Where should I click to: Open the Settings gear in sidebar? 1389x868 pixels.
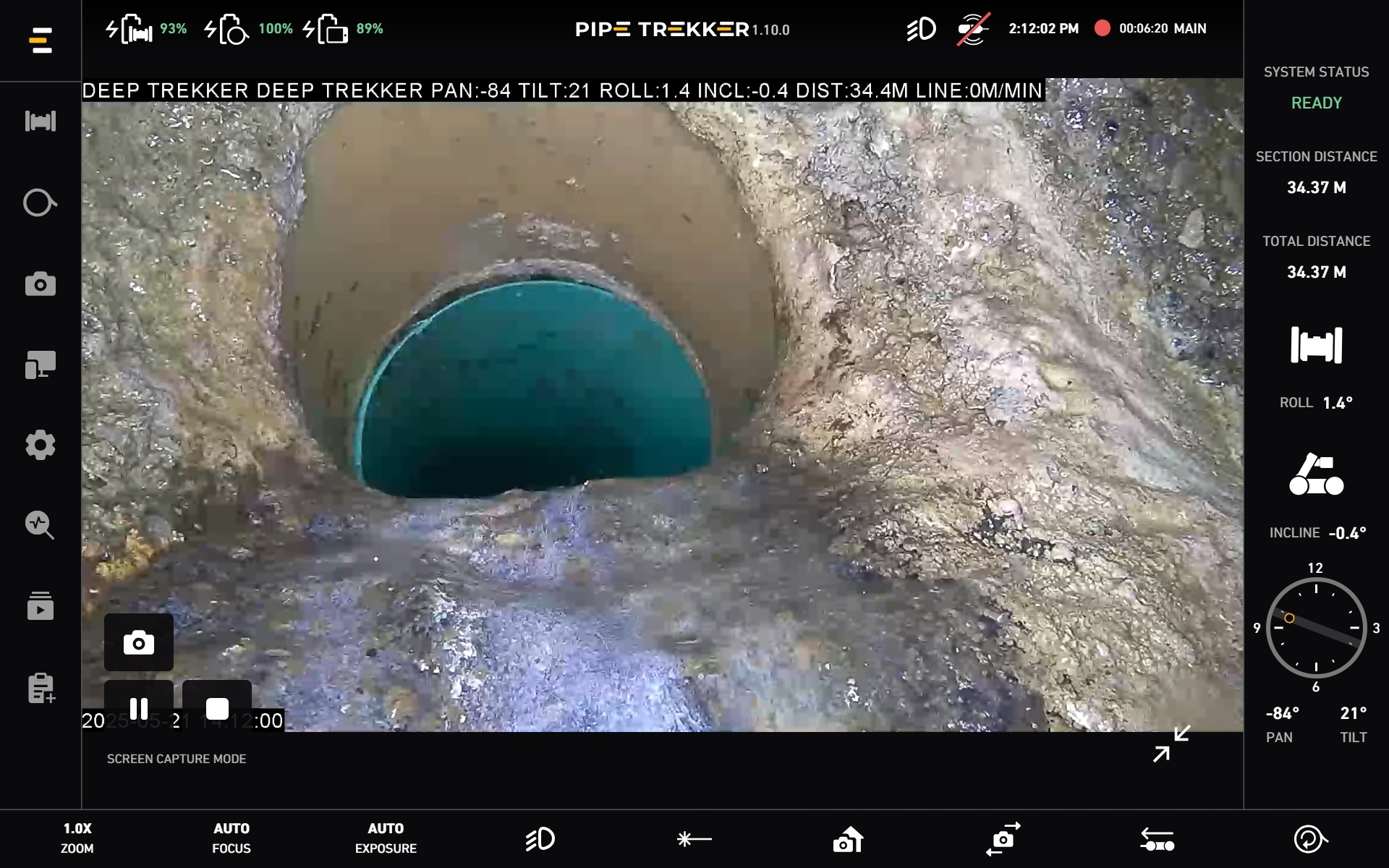(41, 445)
